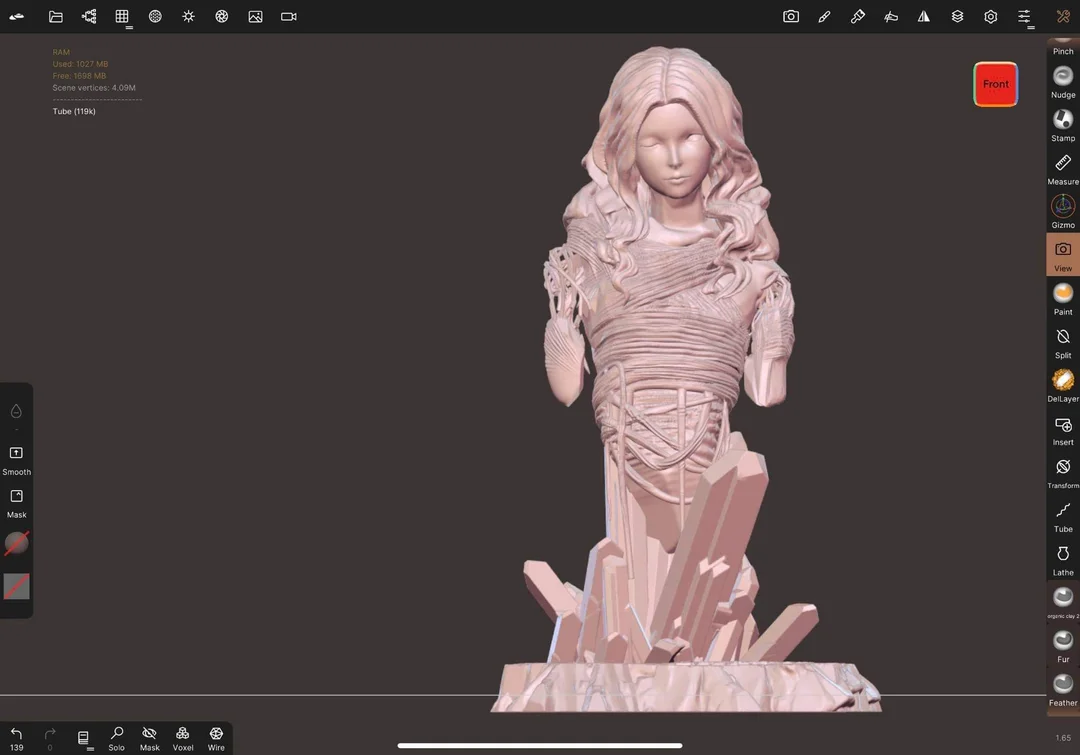Click the version number 1.65
The width and height of the screenshot is (1080, 755).
(x=1063, y=738)
